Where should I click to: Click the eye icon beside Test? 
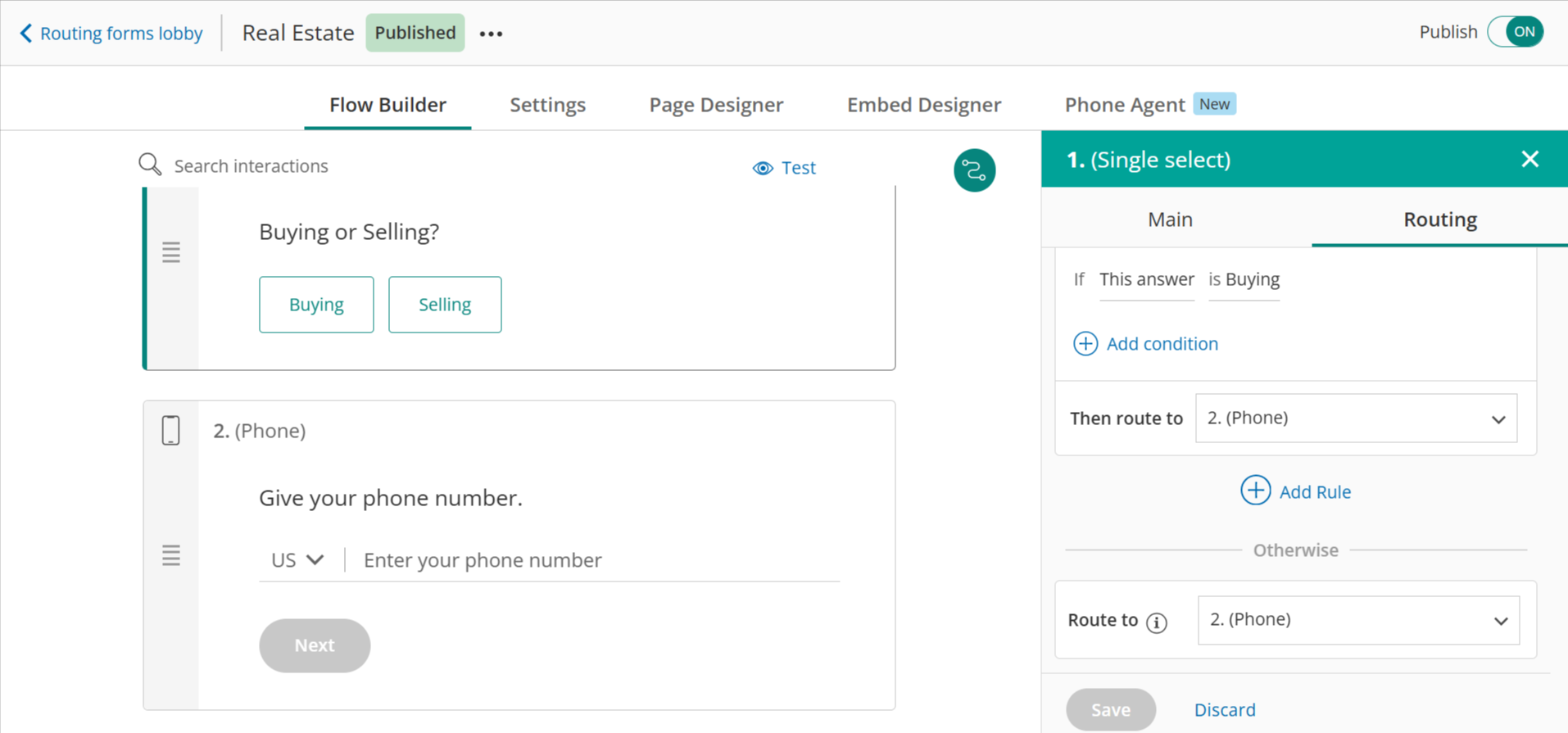(763, 168)
